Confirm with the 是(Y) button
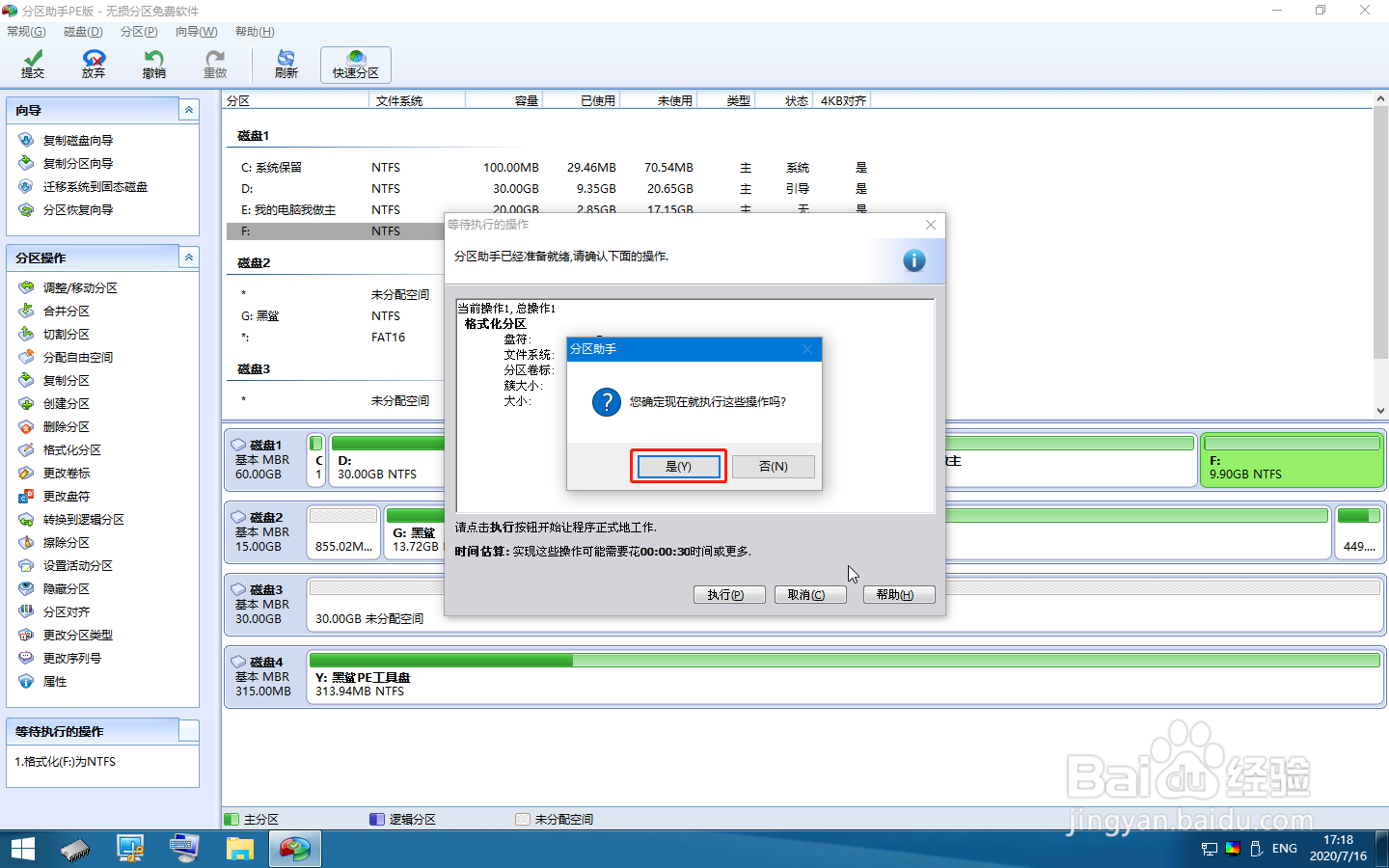The image size is (1389, 868). point(678,467)
